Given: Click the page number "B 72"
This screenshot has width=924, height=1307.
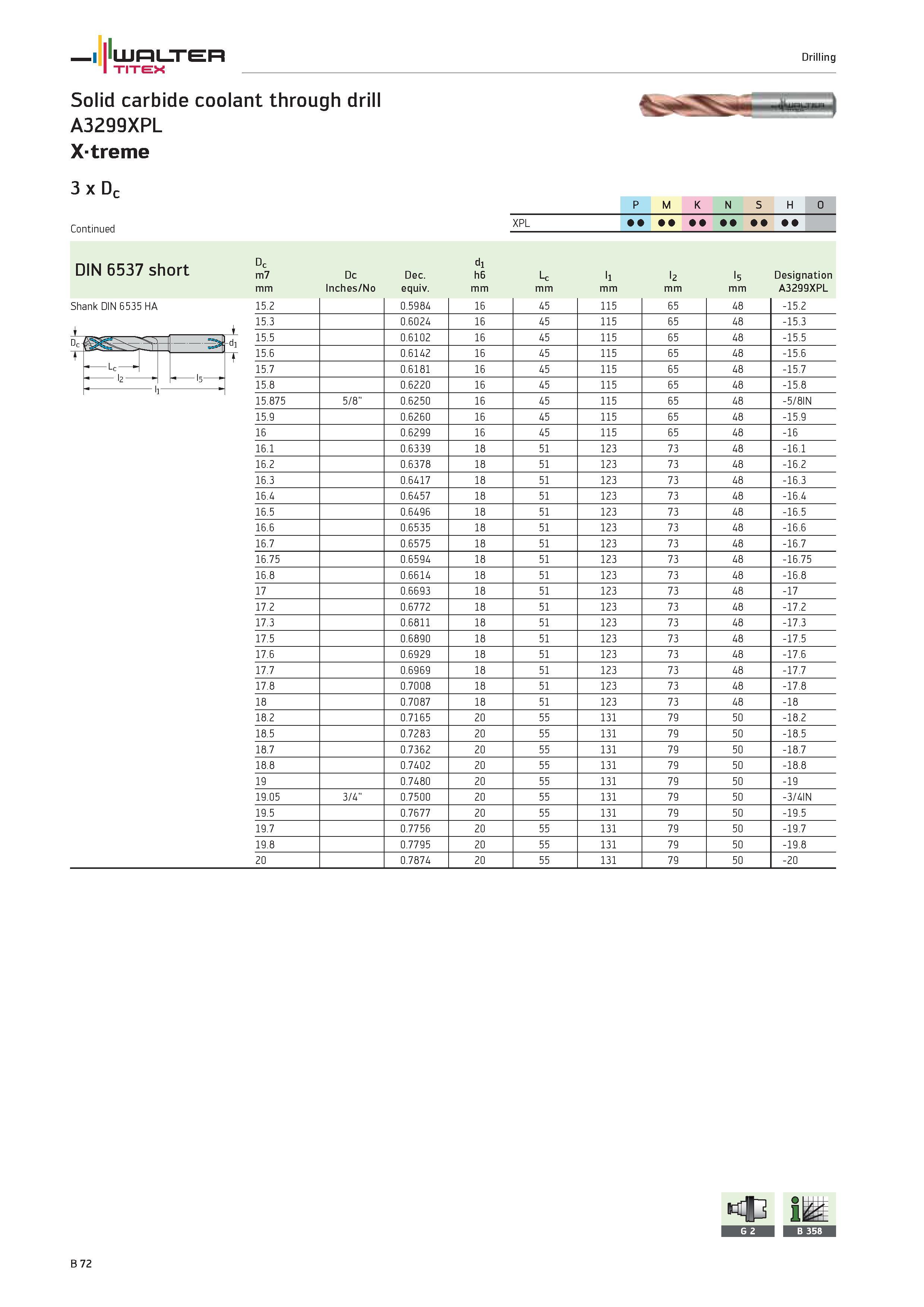Looking at the screenshot, I should 82,1264.
